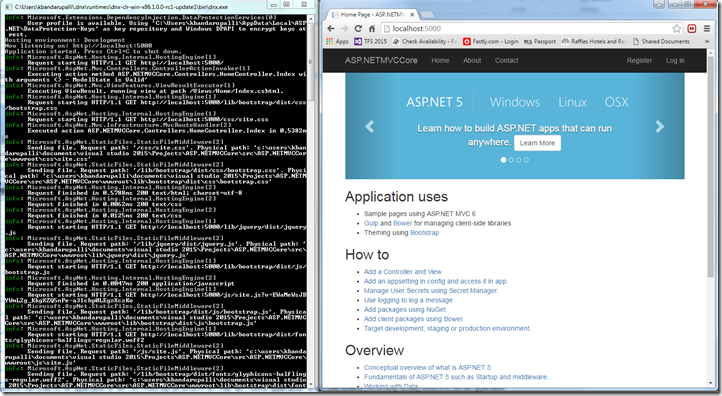
Task: Reload the localhost page
Action: coord(358,29)
